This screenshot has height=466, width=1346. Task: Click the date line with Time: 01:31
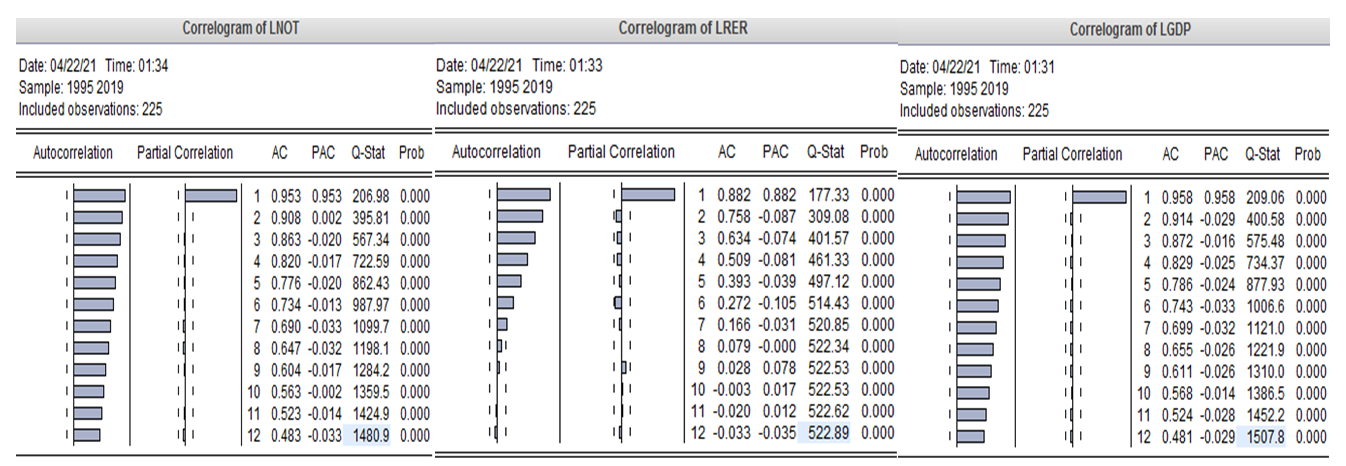977,68
